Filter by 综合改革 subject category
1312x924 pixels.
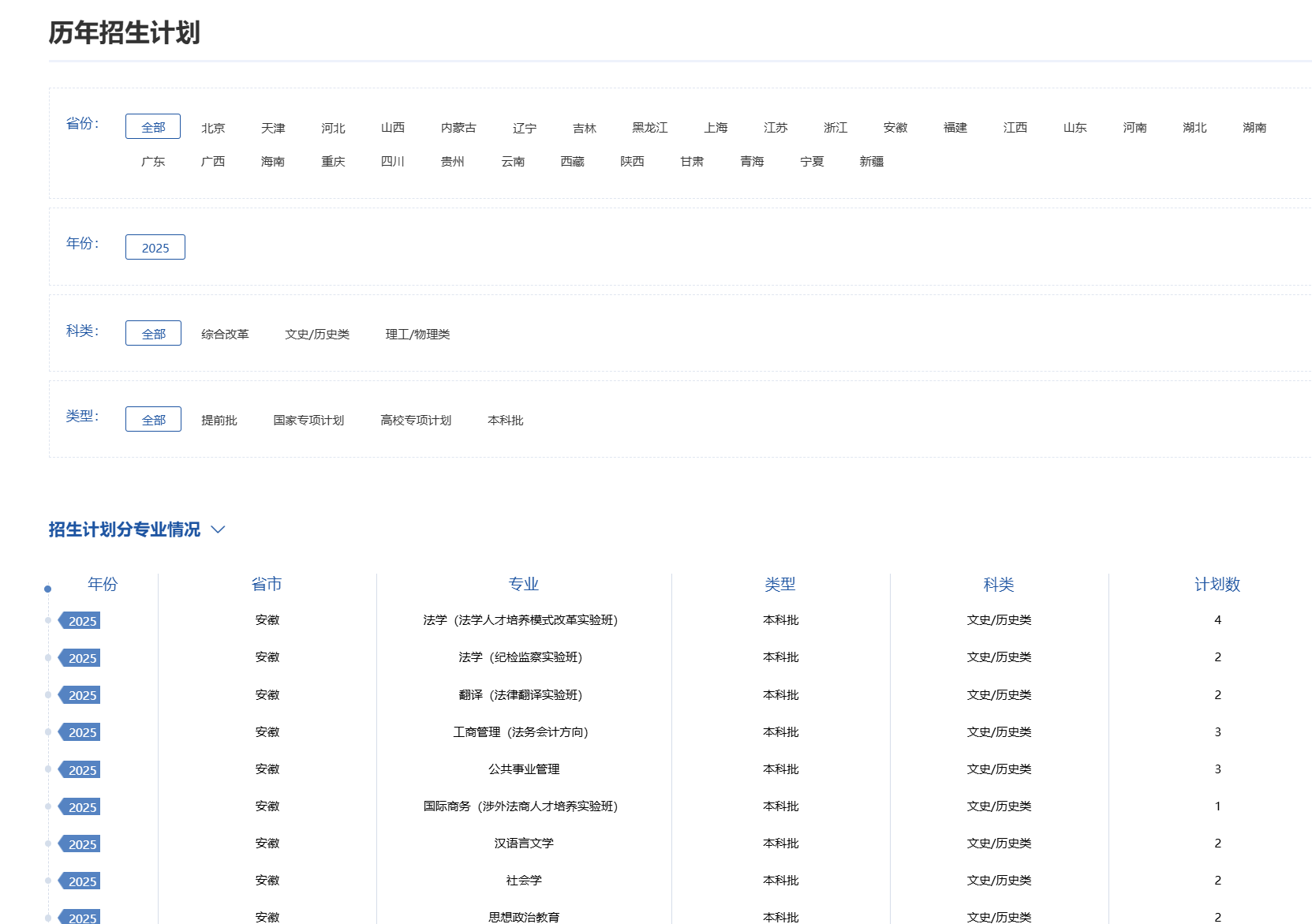[225, 335]
